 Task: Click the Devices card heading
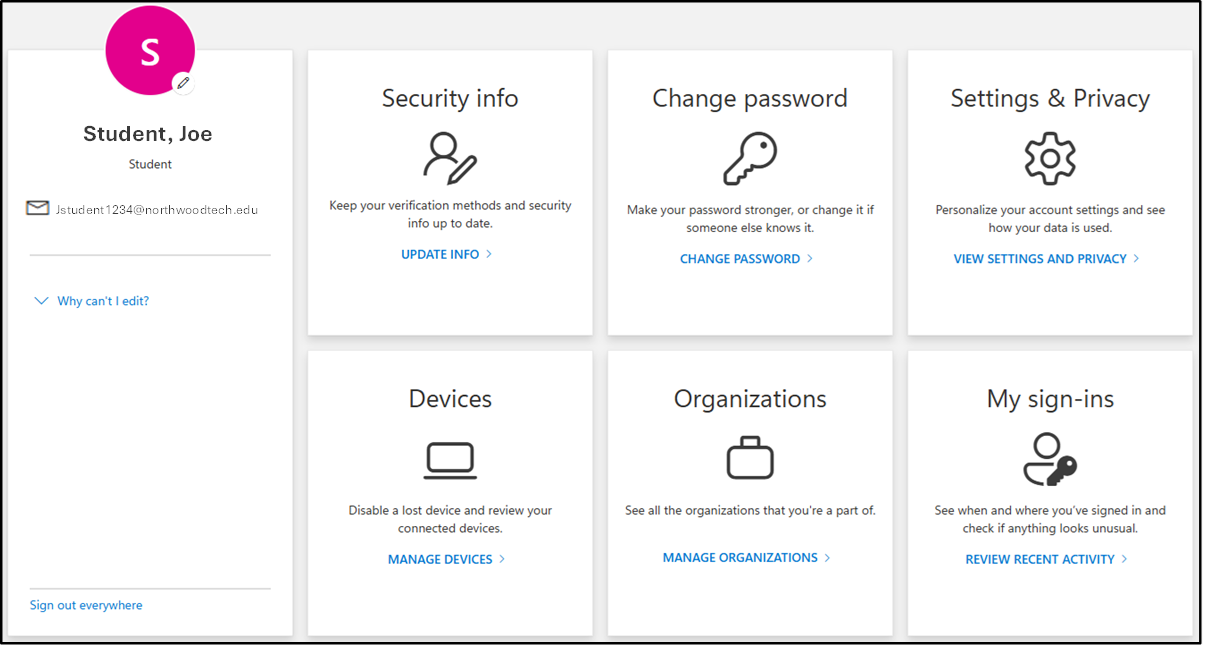click(x=450, y=398)
